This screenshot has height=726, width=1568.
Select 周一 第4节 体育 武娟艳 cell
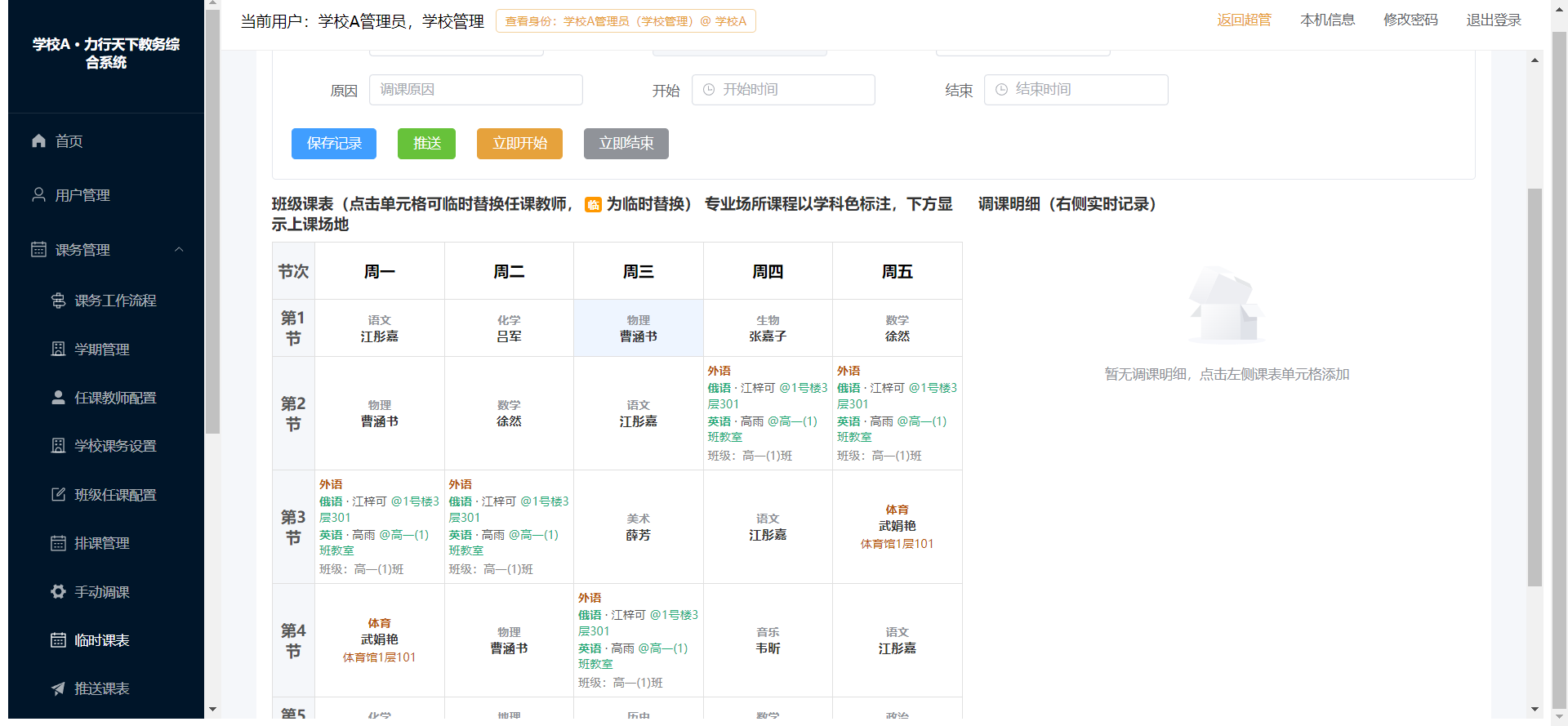point(380,640)
